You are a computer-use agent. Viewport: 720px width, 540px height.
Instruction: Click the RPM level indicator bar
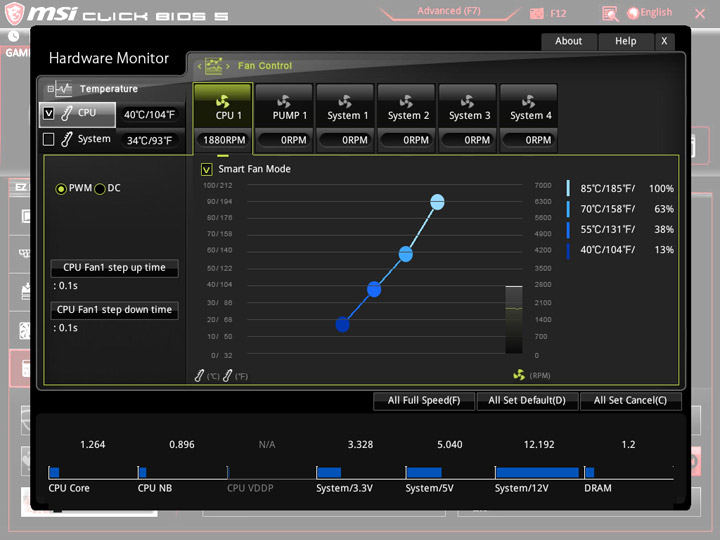point(514,320)
